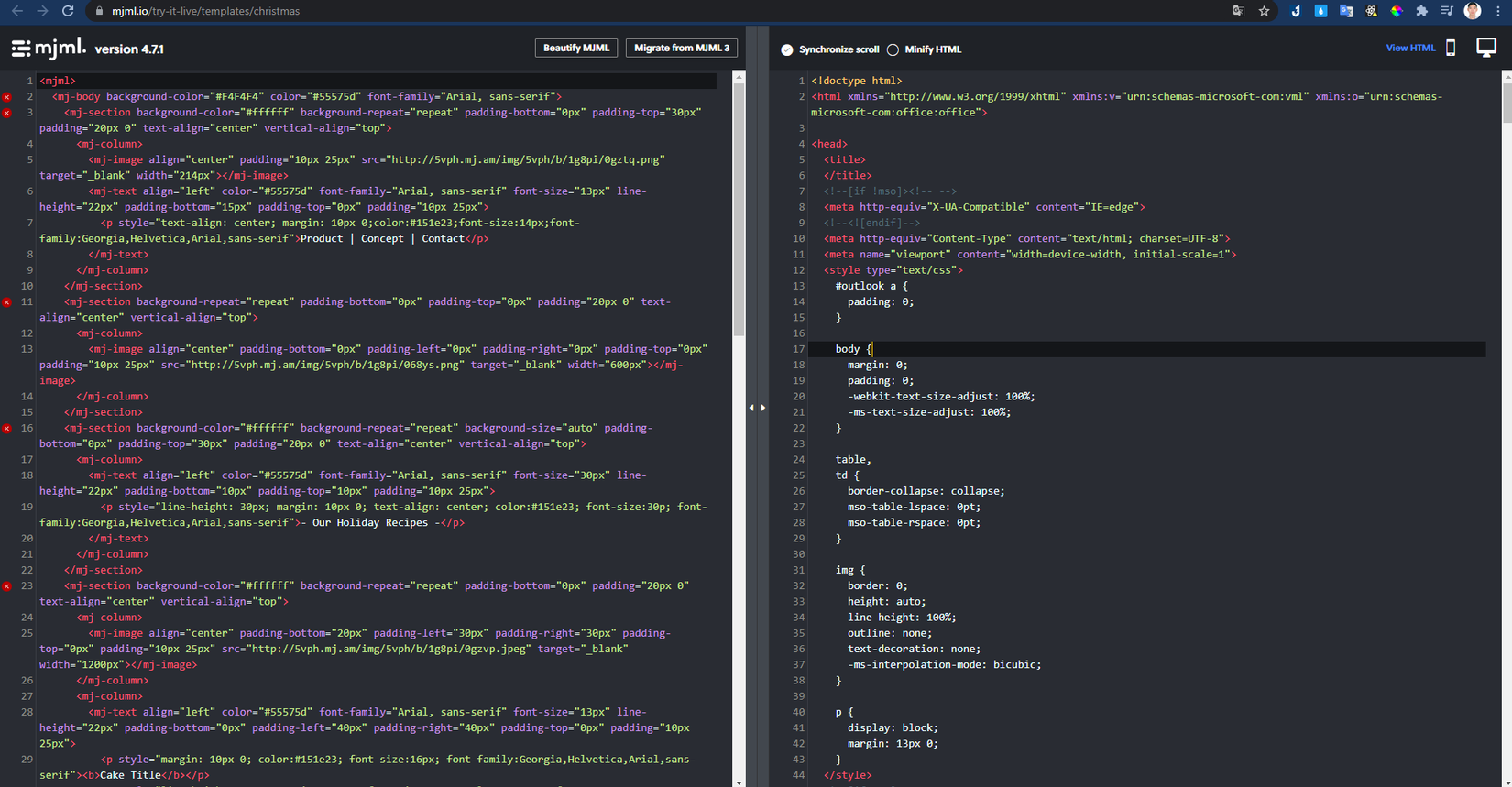The image size is (1512, 787).
Task: Open Chrome profile avatar menu
Action: [1473, 11]
